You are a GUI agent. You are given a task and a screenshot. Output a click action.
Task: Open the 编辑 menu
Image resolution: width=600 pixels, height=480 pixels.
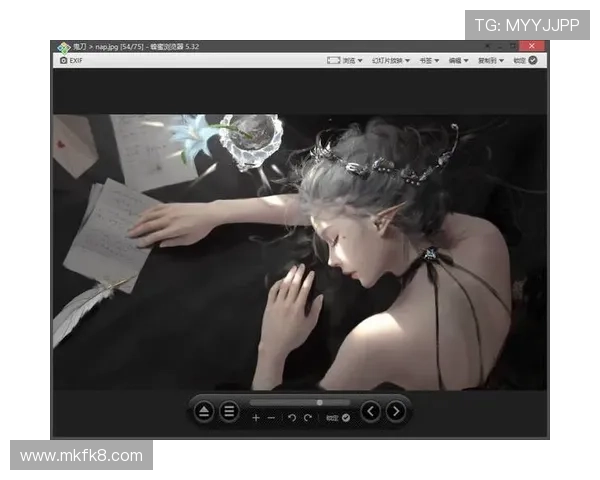(459, 61)
